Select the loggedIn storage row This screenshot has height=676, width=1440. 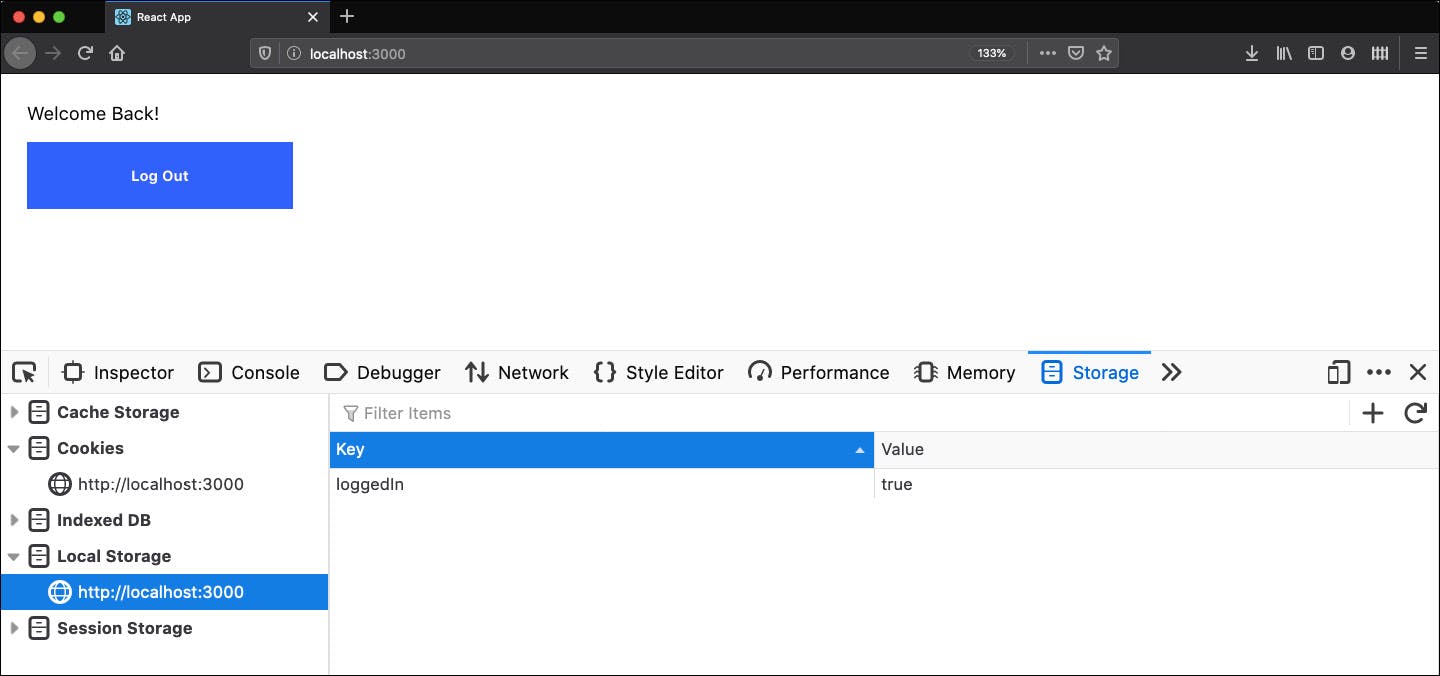tap(600, 484)
